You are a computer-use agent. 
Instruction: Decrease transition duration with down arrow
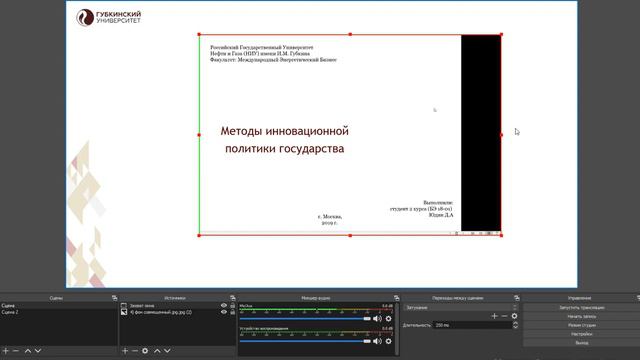click(x=516, y=327)
